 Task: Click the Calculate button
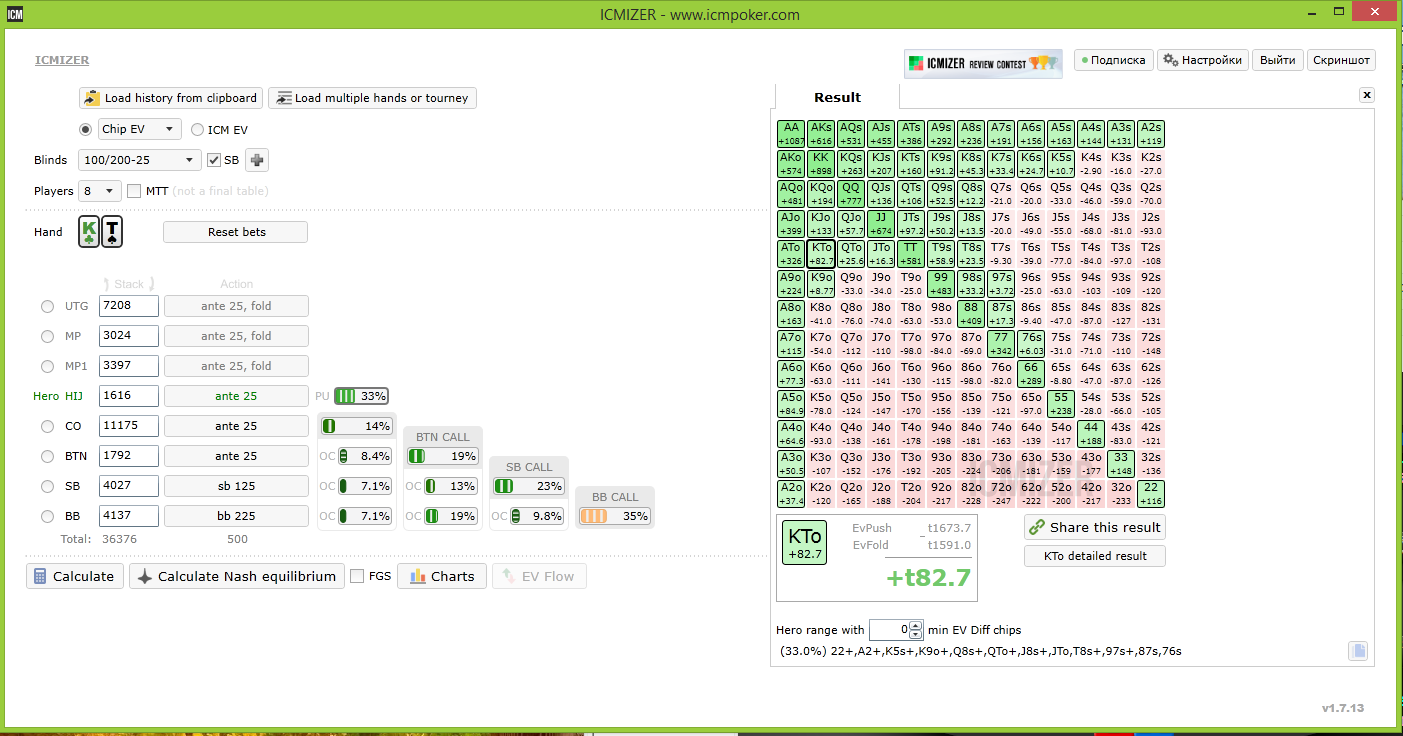[75, 576]
